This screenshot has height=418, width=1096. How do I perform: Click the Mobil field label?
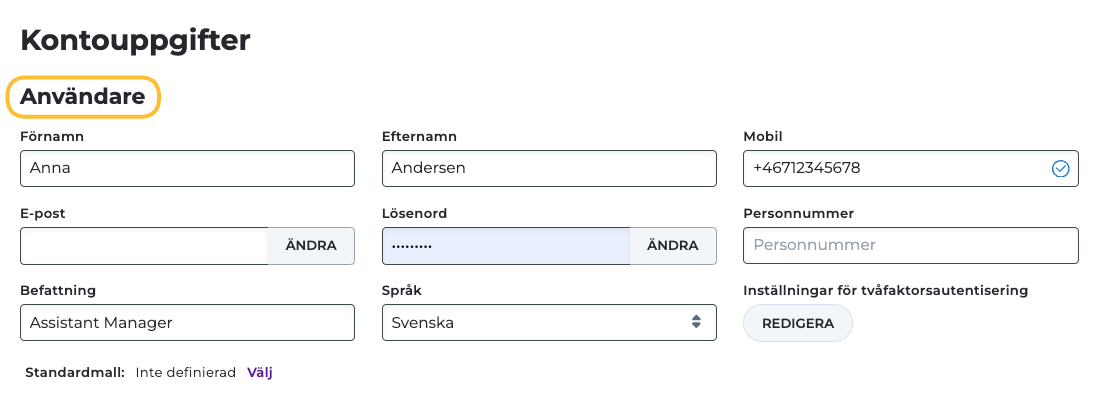(763, 136)
